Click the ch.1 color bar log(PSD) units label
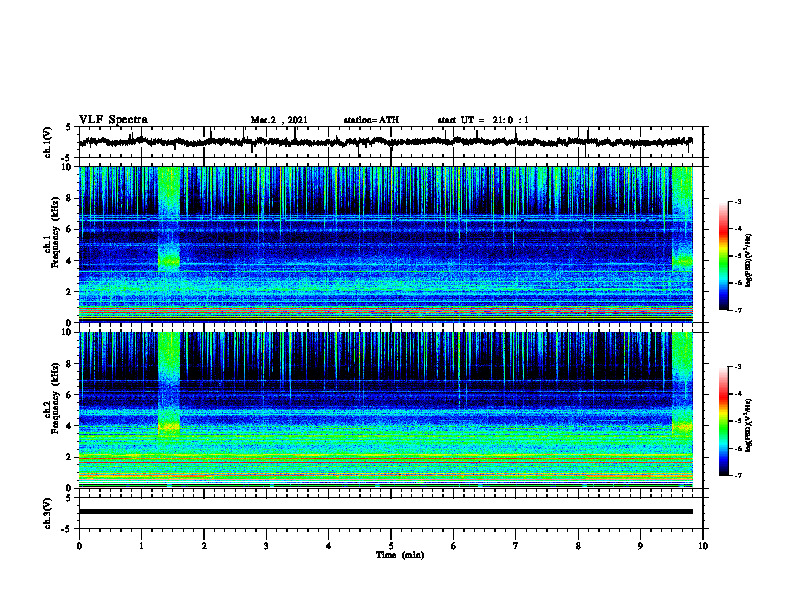792x612 pixels. coord(749,261)
